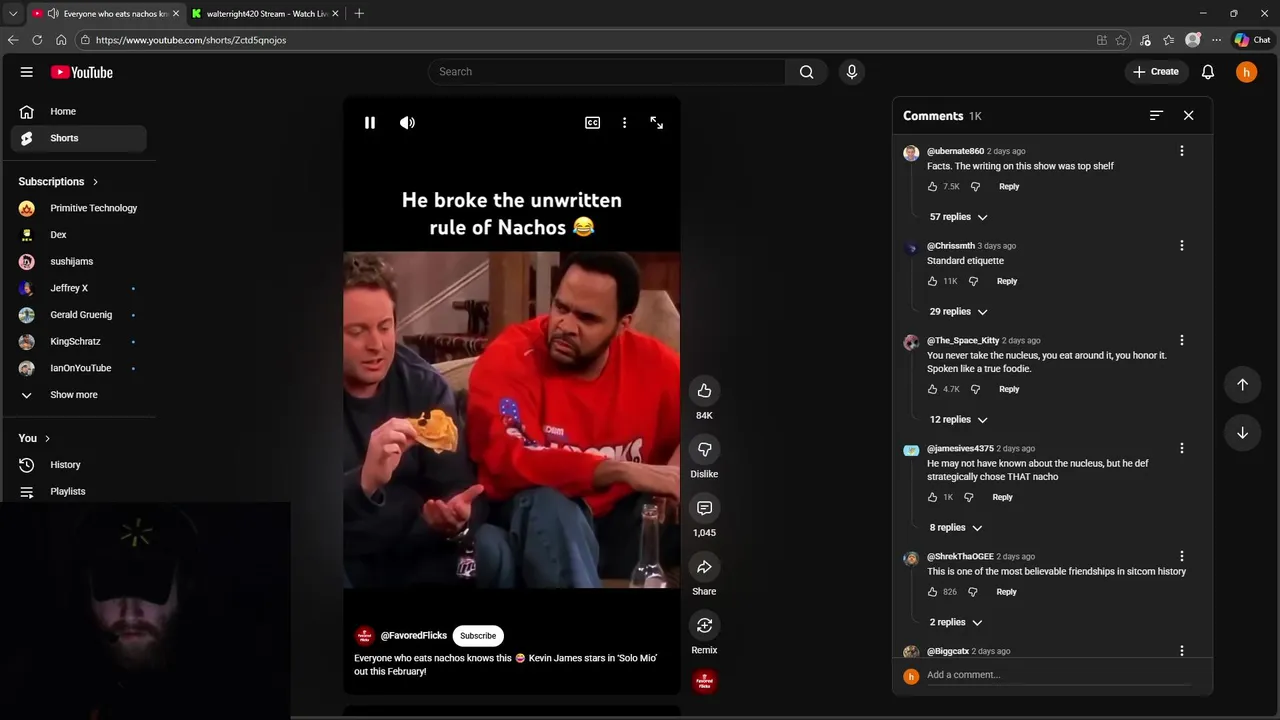Go to next Short with down arrow

coord(1242,432)
